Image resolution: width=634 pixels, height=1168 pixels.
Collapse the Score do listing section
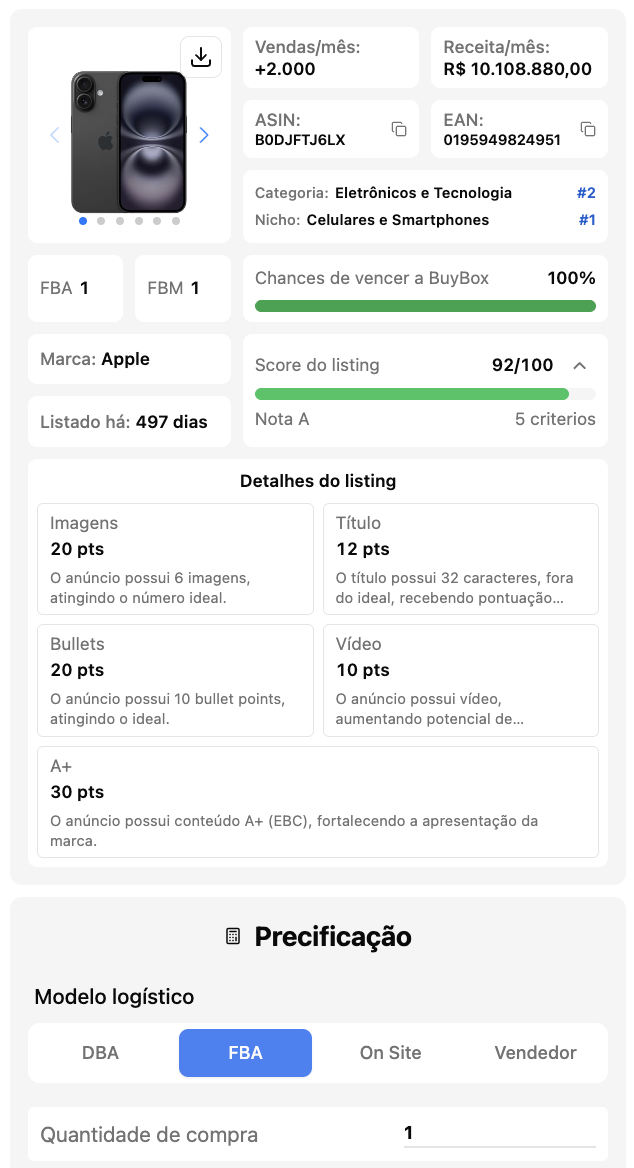click(580, 366)
